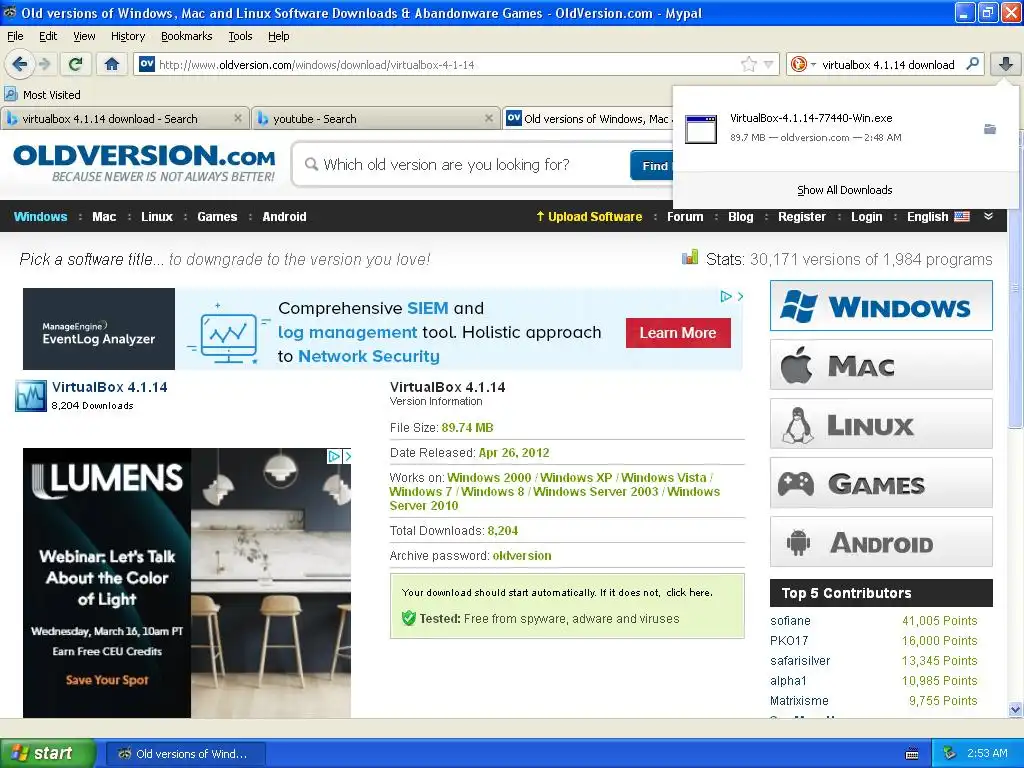Image resolution: width=1024 pixels, height=768 pixels.
Task: Click Learn More on the SIEM ad
Action: (x=678, y=333)
